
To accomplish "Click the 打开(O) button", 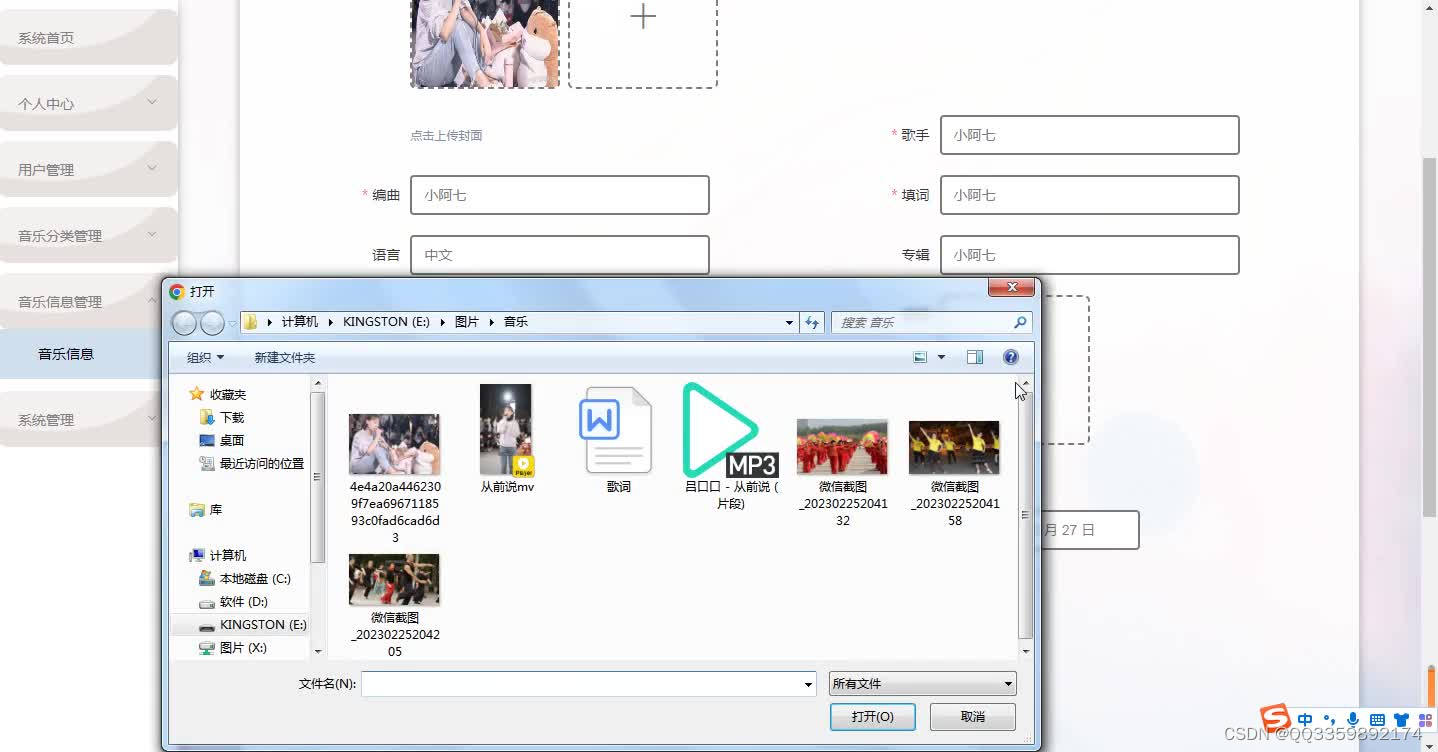I will 872,717.
